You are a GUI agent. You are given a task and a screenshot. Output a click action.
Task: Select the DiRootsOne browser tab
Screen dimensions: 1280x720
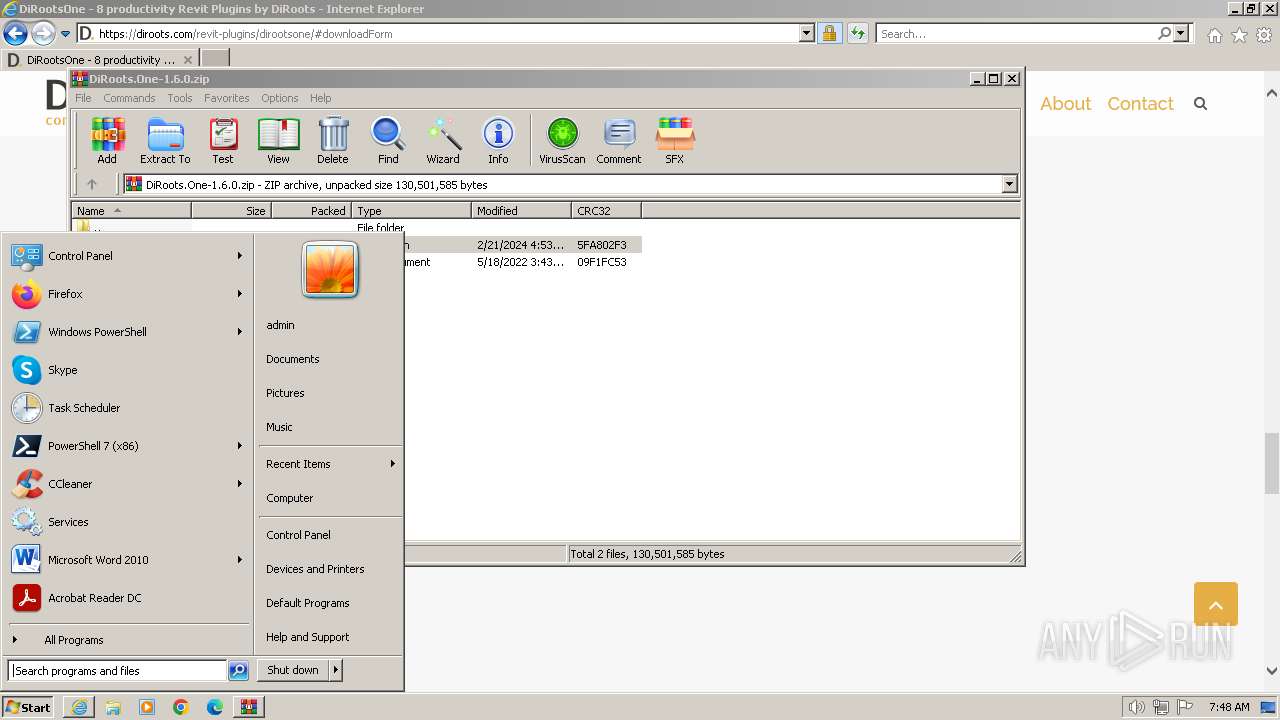coord(100,60)
